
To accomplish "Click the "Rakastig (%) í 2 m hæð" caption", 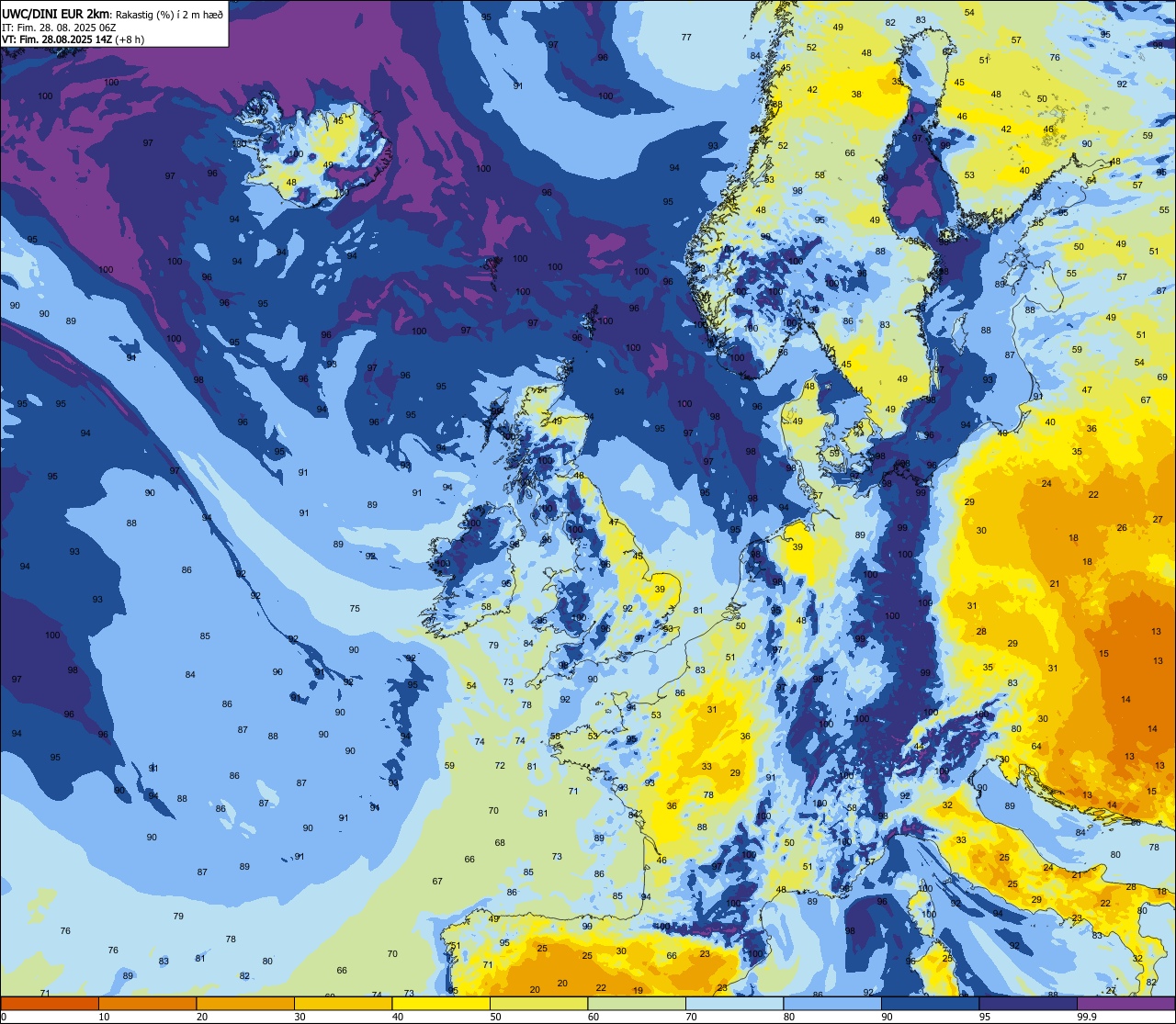I will (170, 14).
